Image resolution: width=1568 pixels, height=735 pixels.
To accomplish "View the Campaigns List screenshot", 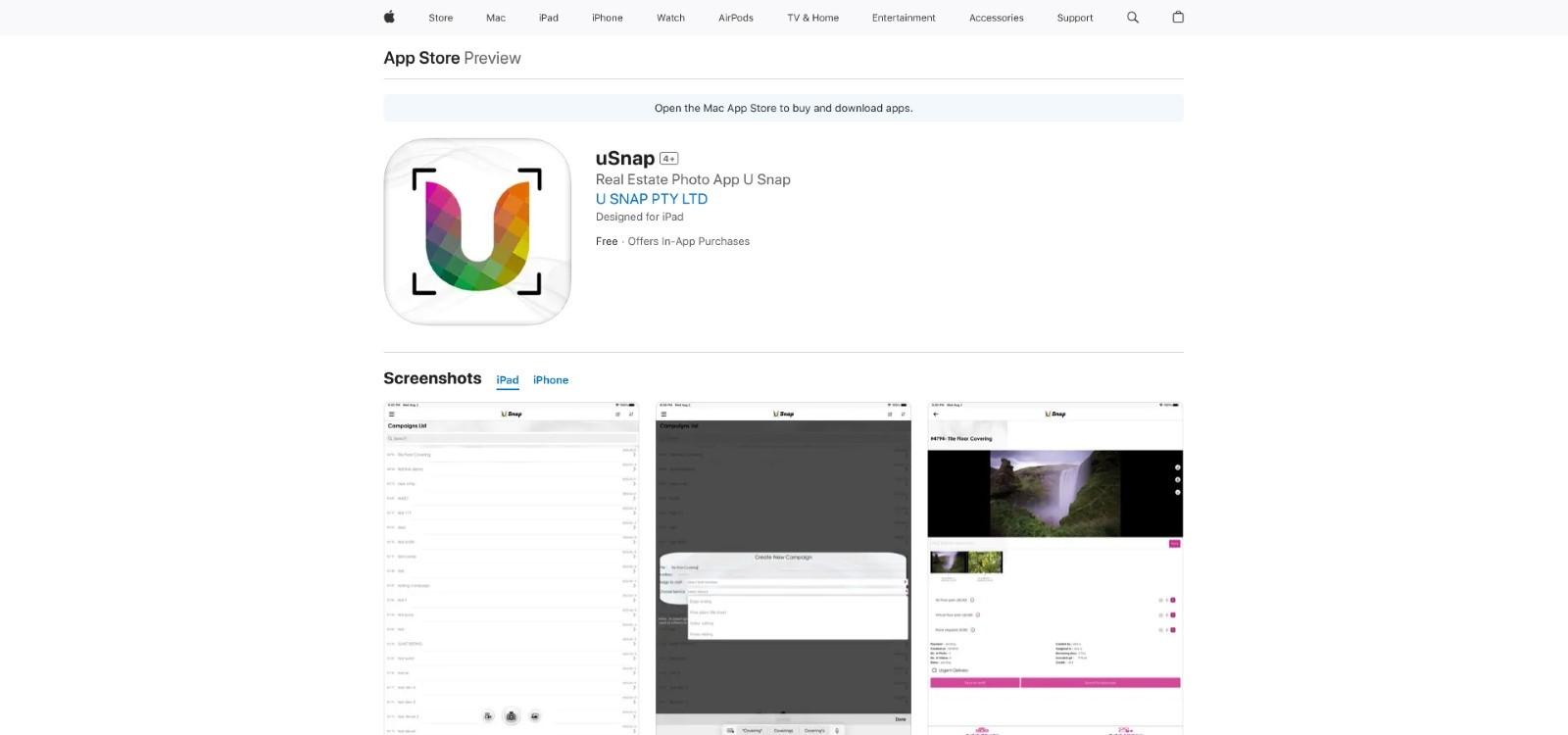I will (x=511, y=568).
